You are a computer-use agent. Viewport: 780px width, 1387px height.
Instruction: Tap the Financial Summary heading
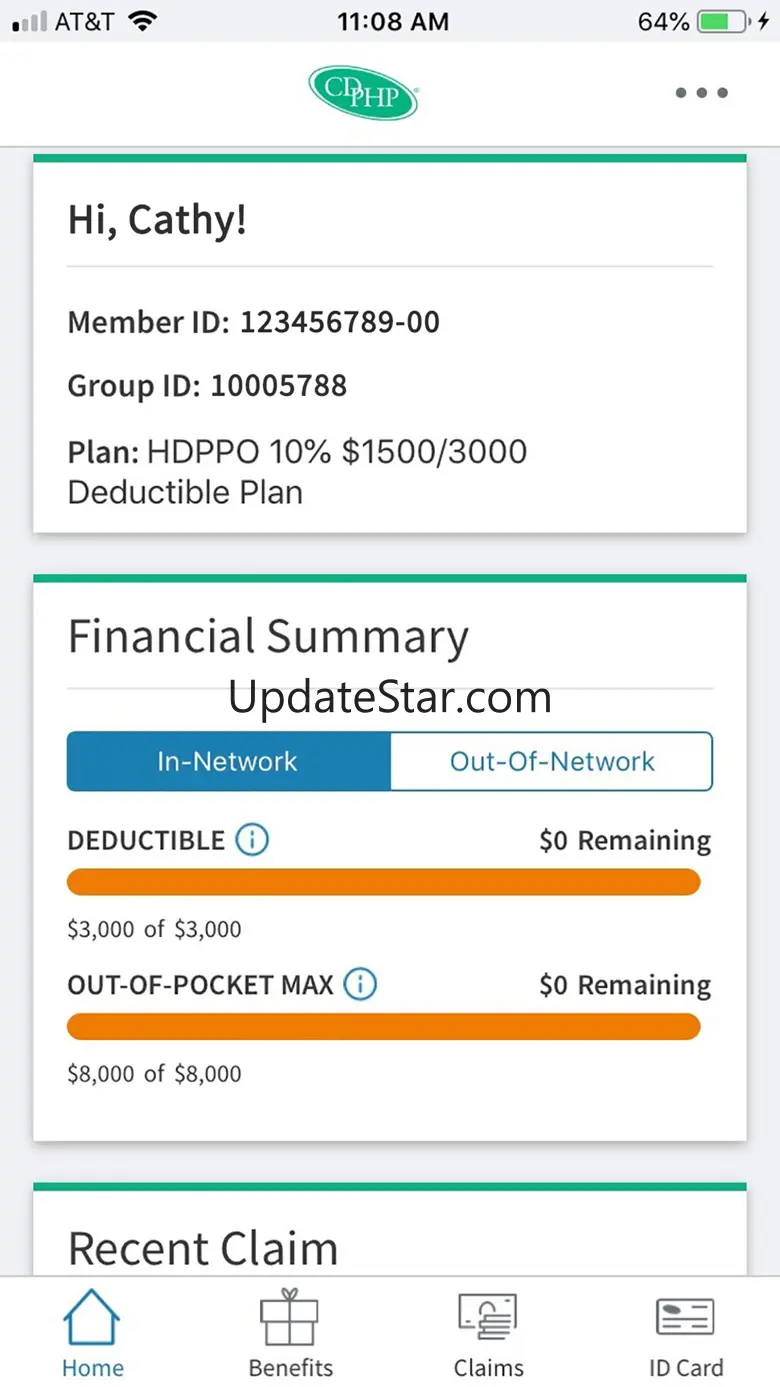[268, 637]
